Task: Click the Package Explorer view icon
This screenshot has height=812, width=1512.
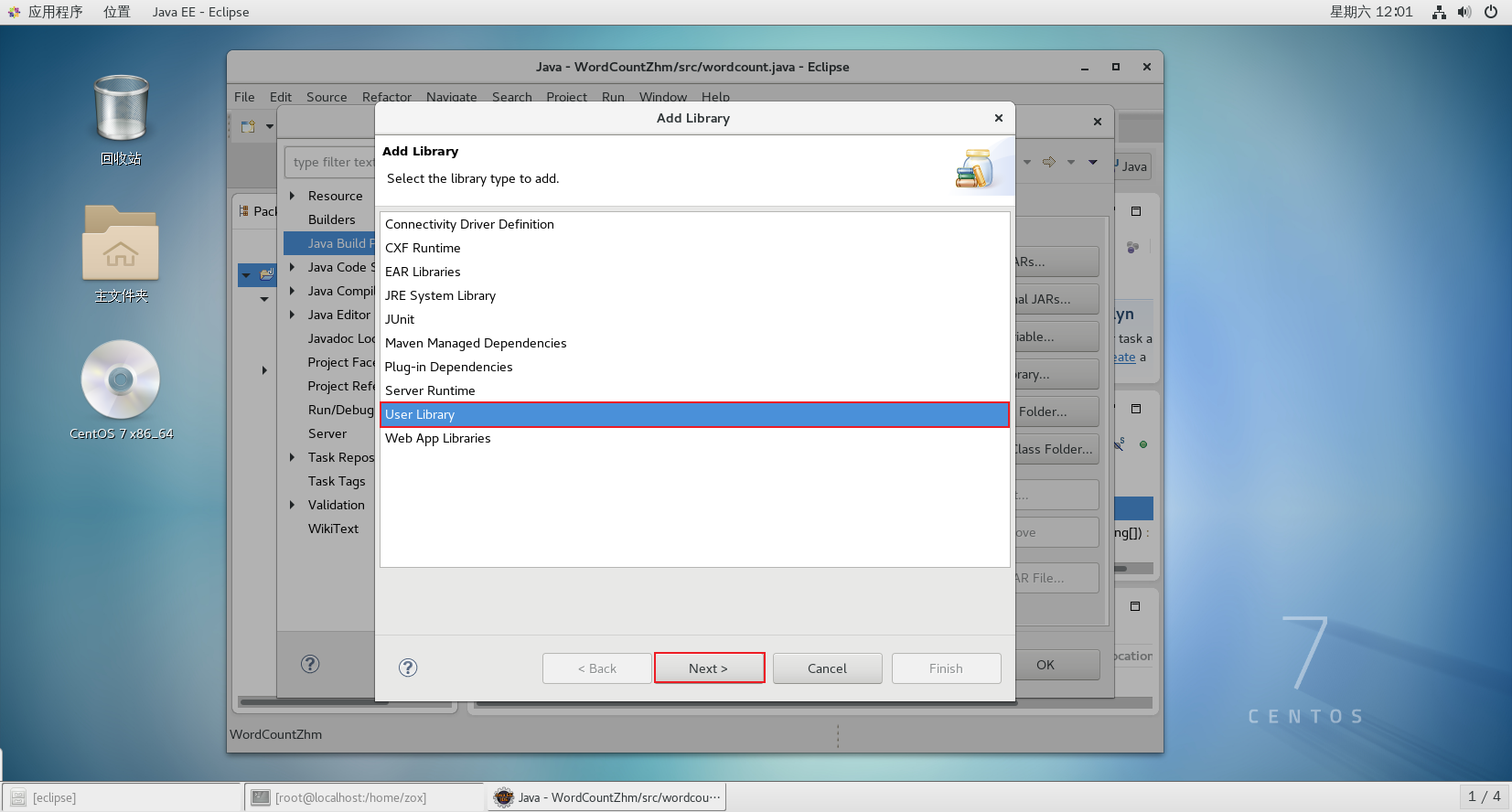Action: point(244,211)
